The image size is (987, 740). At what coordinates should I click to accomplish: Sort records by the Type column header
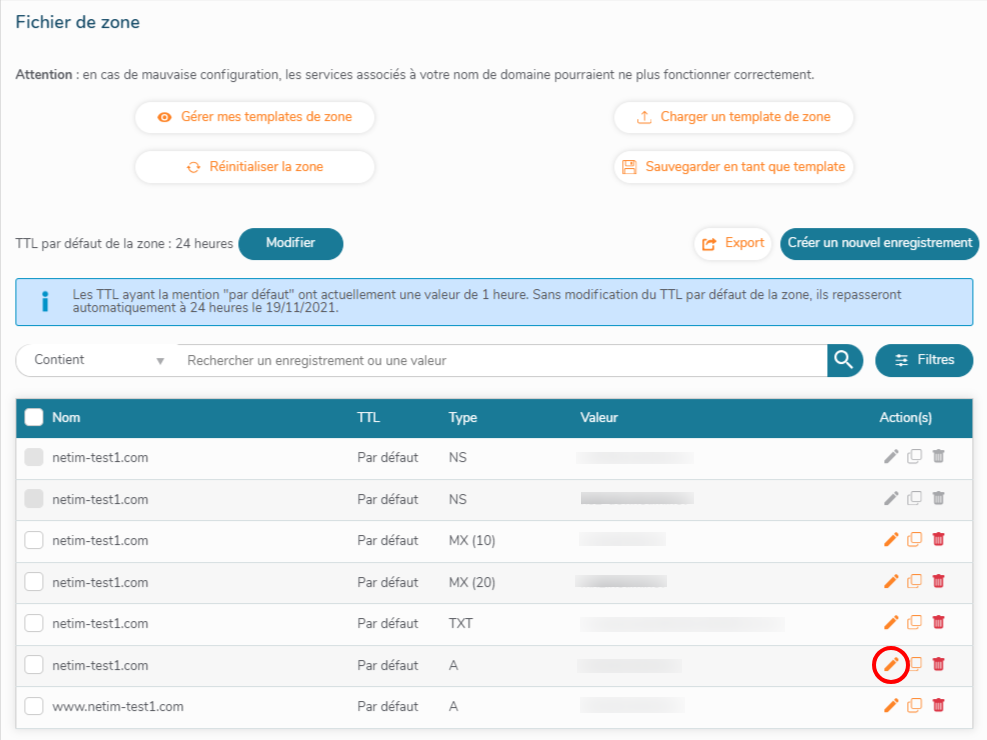462,418
